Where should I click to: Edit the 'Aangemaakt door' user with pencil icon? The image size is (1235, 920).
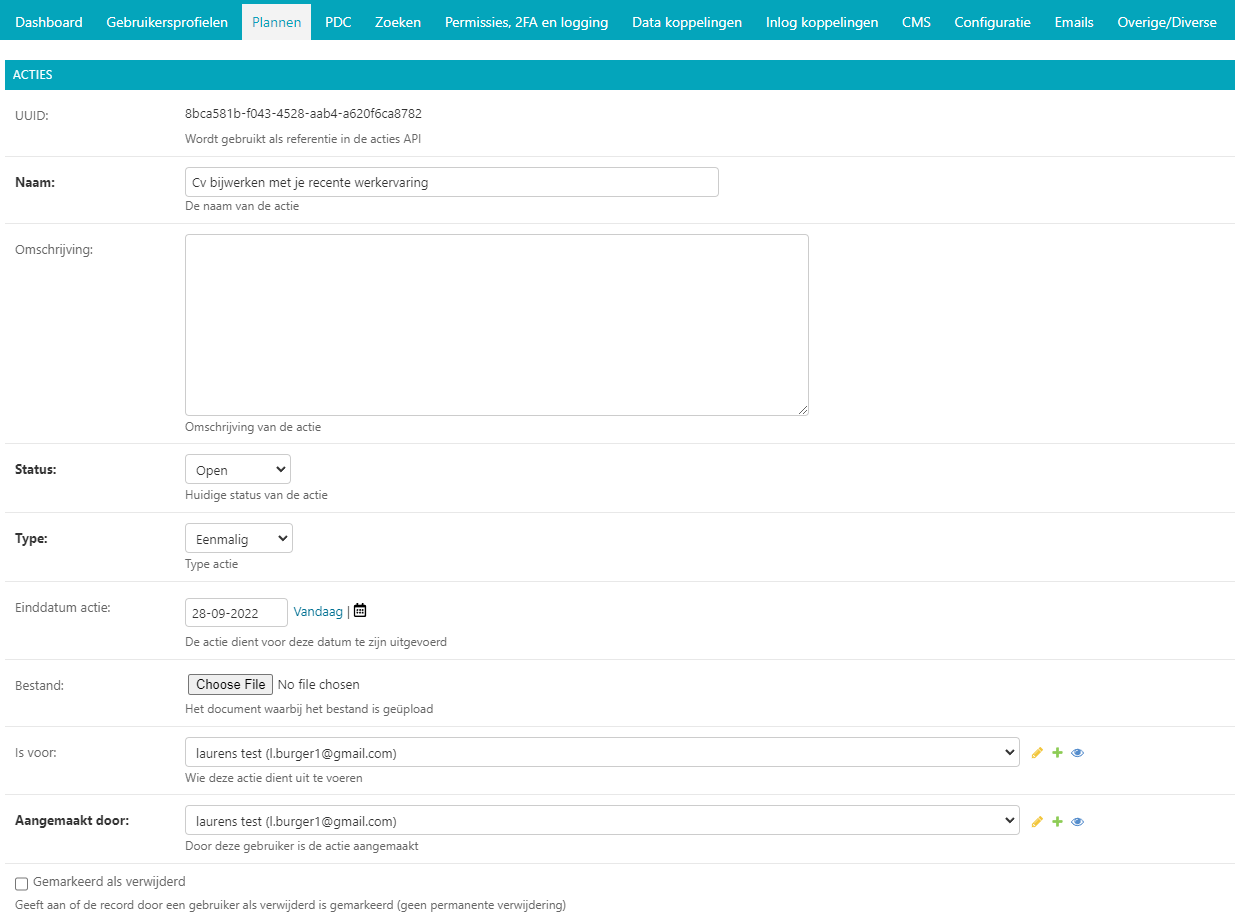[x=1037, y=822]
